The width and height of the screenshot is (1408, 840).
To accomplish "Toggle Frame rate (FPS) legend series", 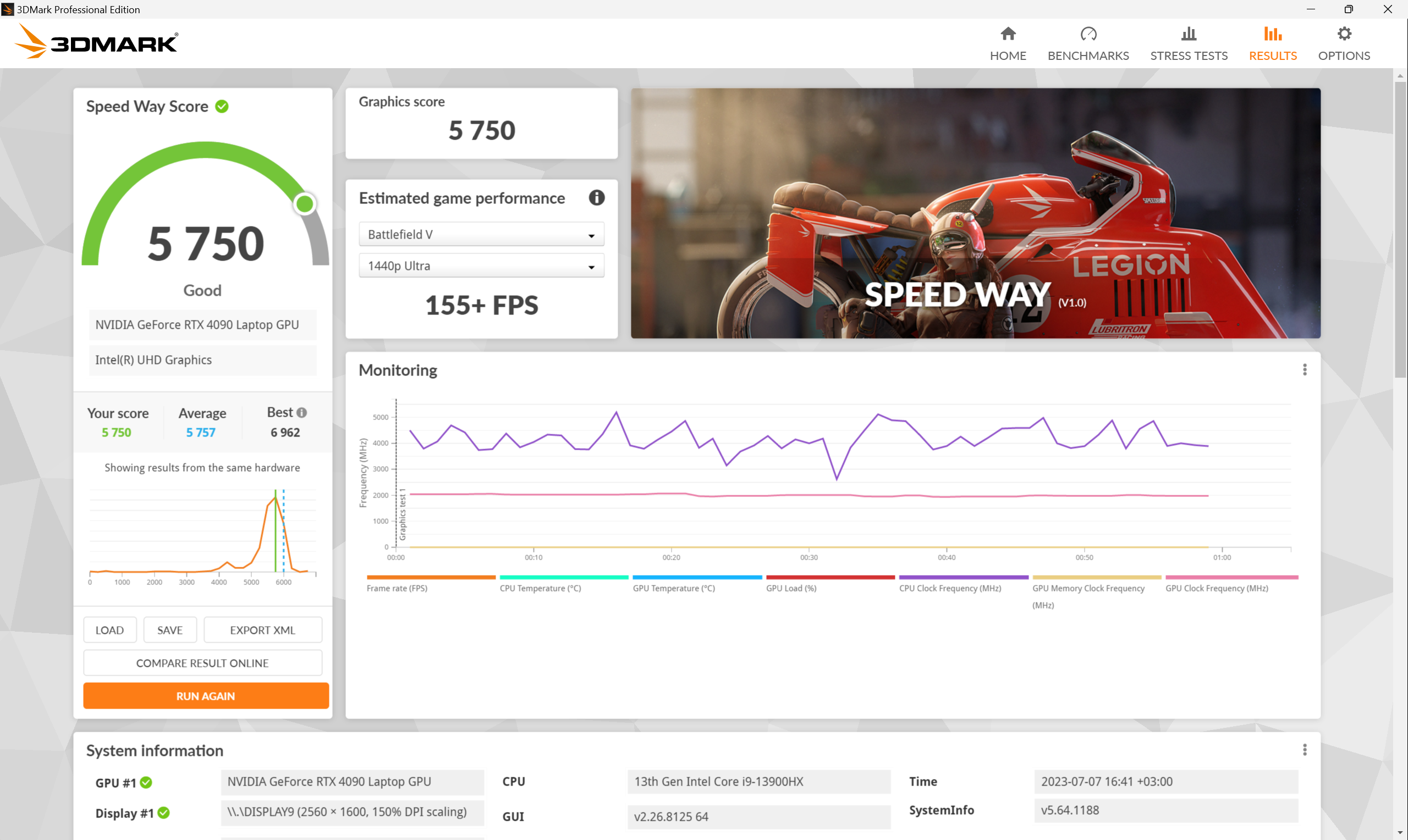I will [x=431, y=584].
